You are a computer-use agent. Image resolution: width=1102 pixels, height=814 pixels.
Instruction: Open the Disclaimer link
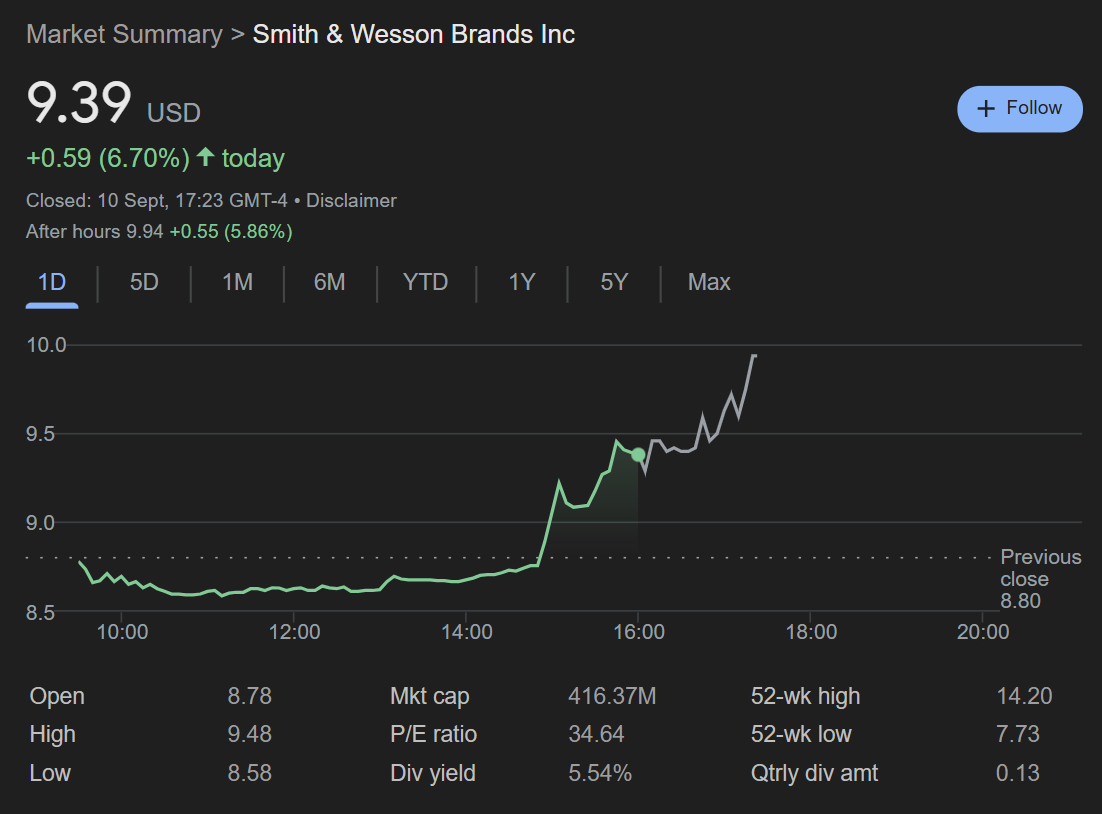[x=351, y=200]
